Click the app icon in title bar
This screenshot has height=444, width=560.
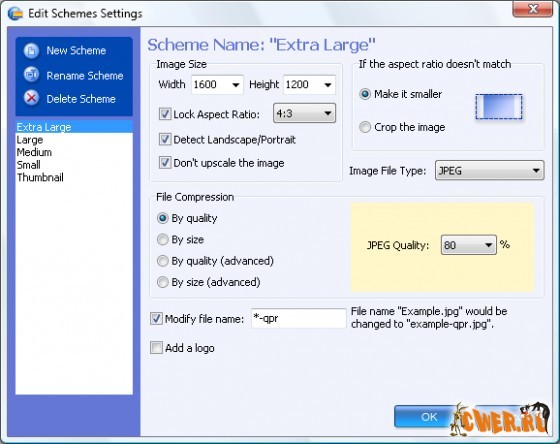pos(15,13)
